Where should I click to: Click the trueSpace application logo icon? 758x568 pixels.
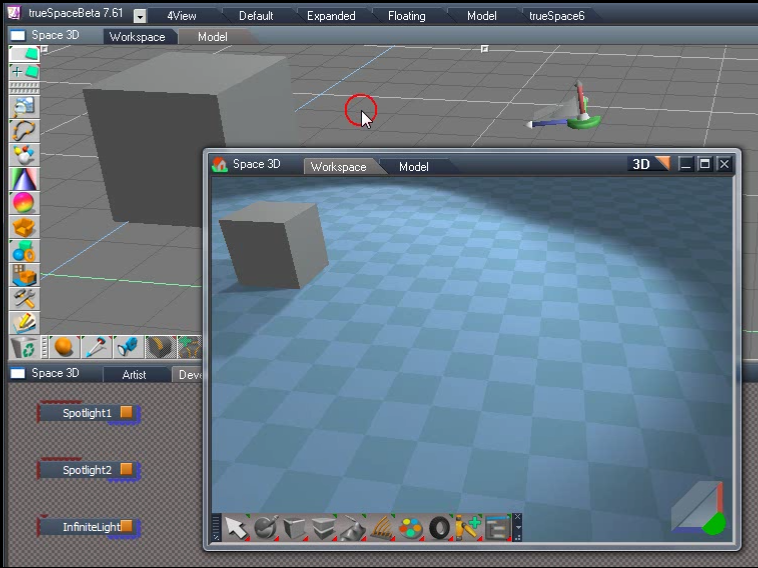point(15,12)
